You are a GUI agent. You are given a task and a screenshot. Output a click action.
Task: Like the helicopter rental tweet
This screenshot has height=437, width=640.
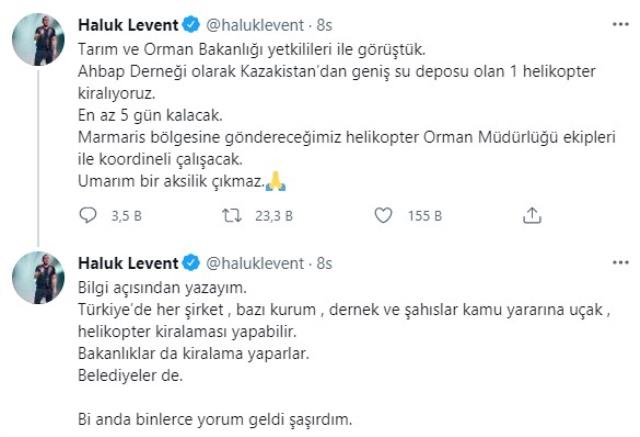pyautogui.click(x=381, y=214)
